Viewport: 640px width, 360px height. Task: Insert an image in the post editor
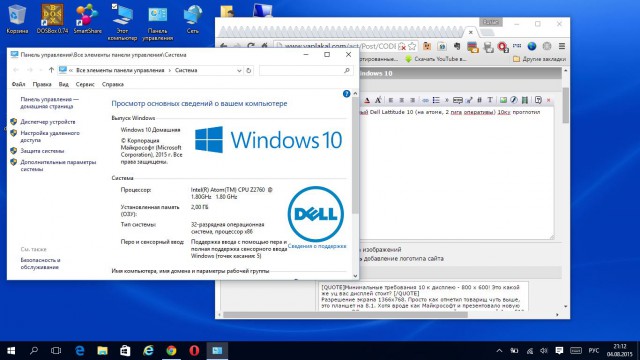pos(503,100)
